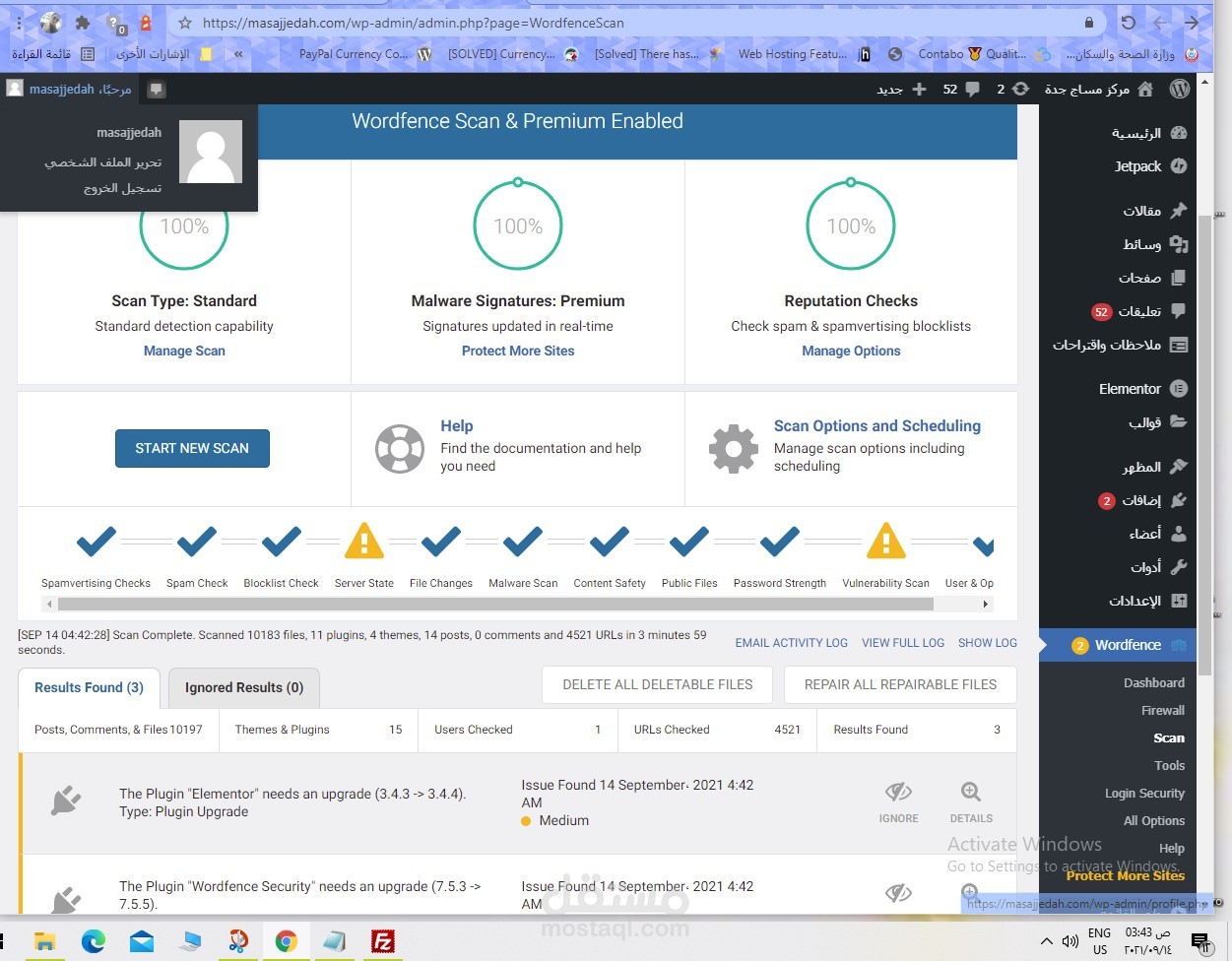
Task: Click the bookmark star icon
Action: (x=185, y=23)
